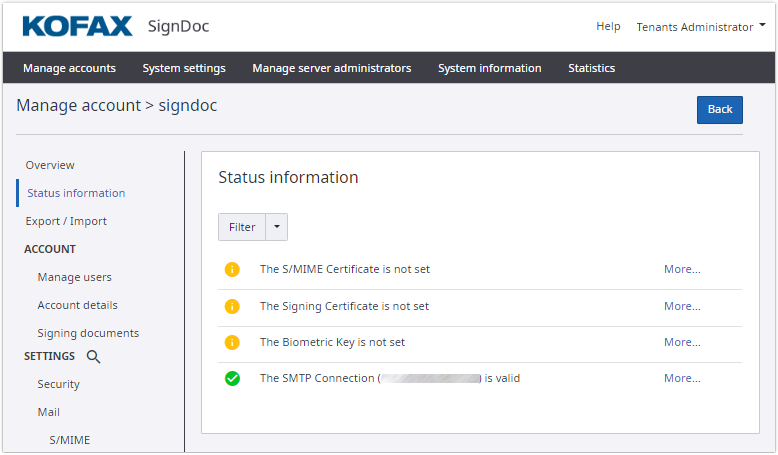The image size is (778, 455).
Task: Open the Statistics menu item
Action: point(591,68)
